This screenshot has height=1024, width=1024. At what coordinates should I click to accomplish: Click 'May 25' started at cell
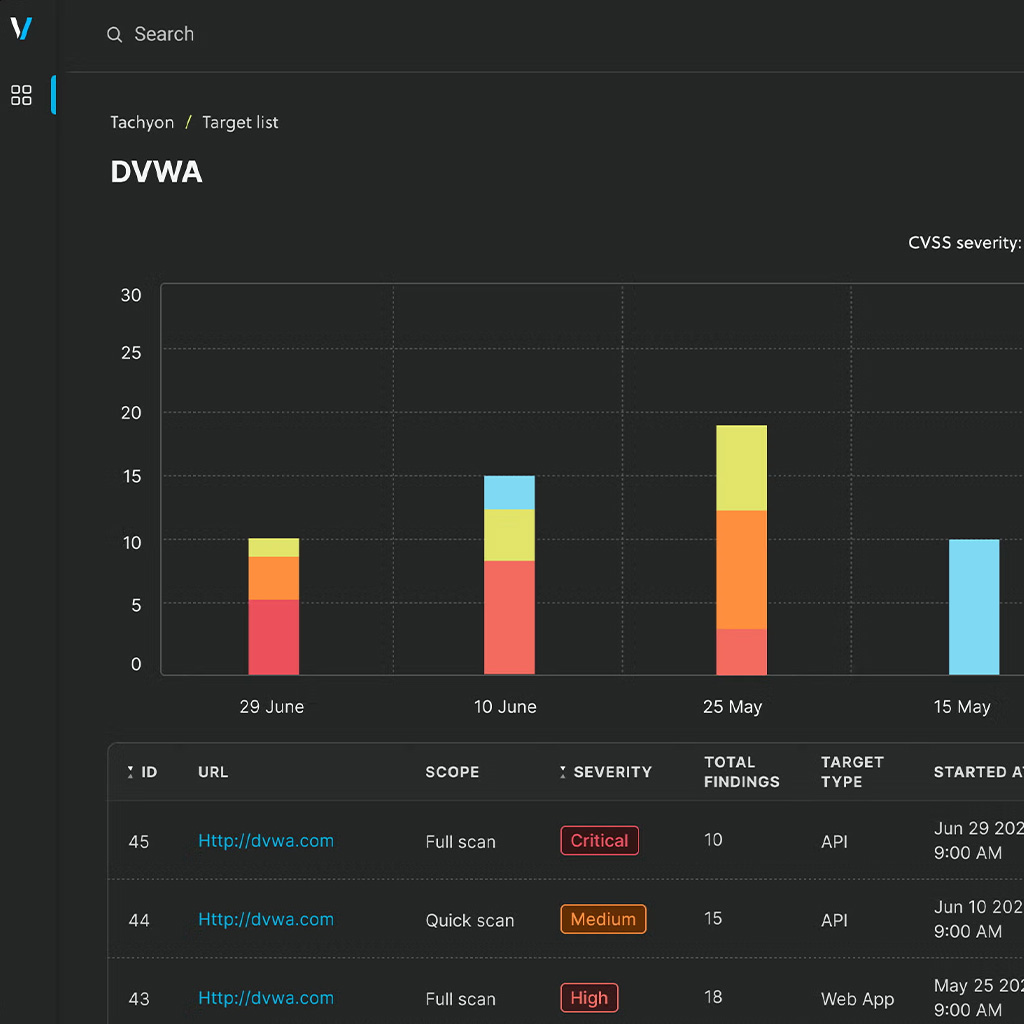[x=978, y=998]
